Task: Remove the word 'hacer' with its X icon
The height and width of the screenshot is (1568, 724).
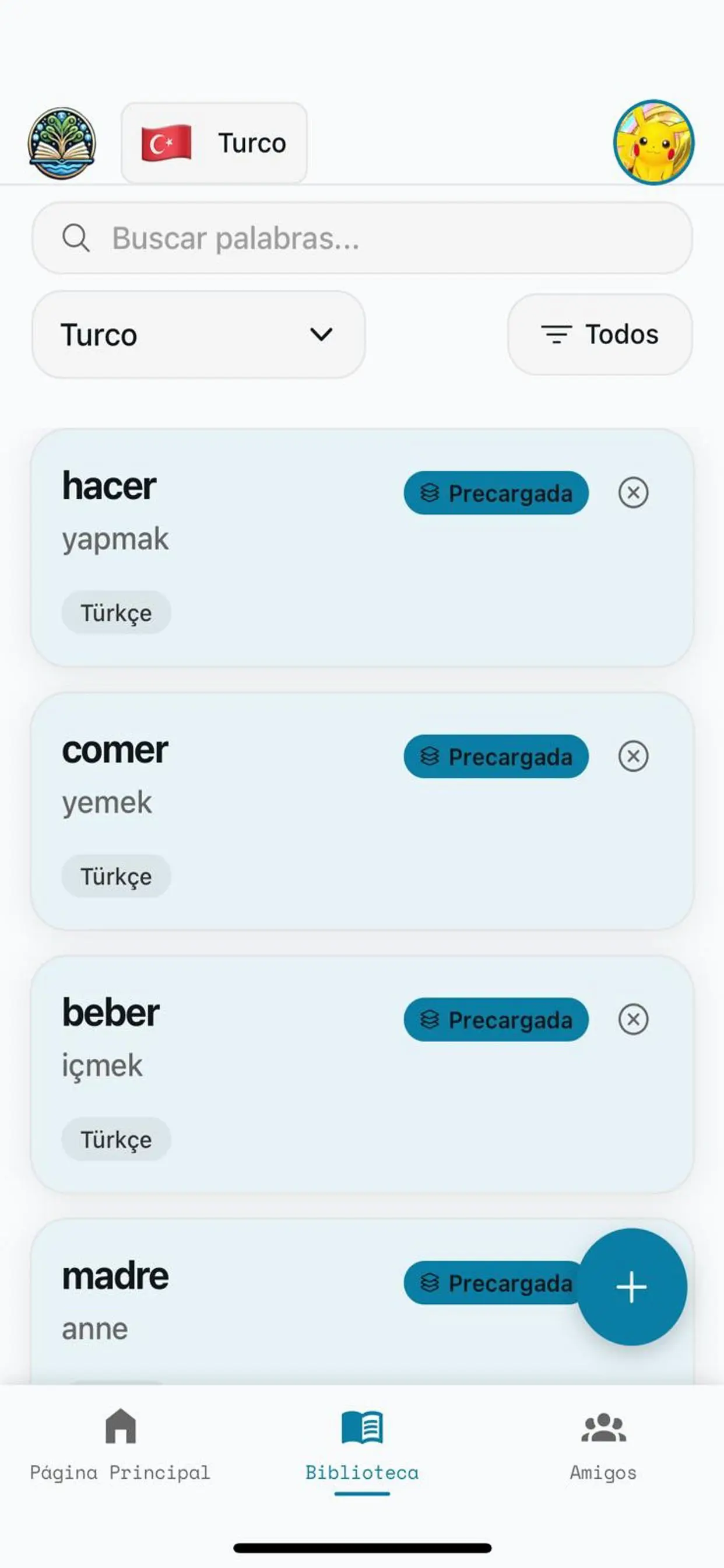Action: [x=632, y=492]
